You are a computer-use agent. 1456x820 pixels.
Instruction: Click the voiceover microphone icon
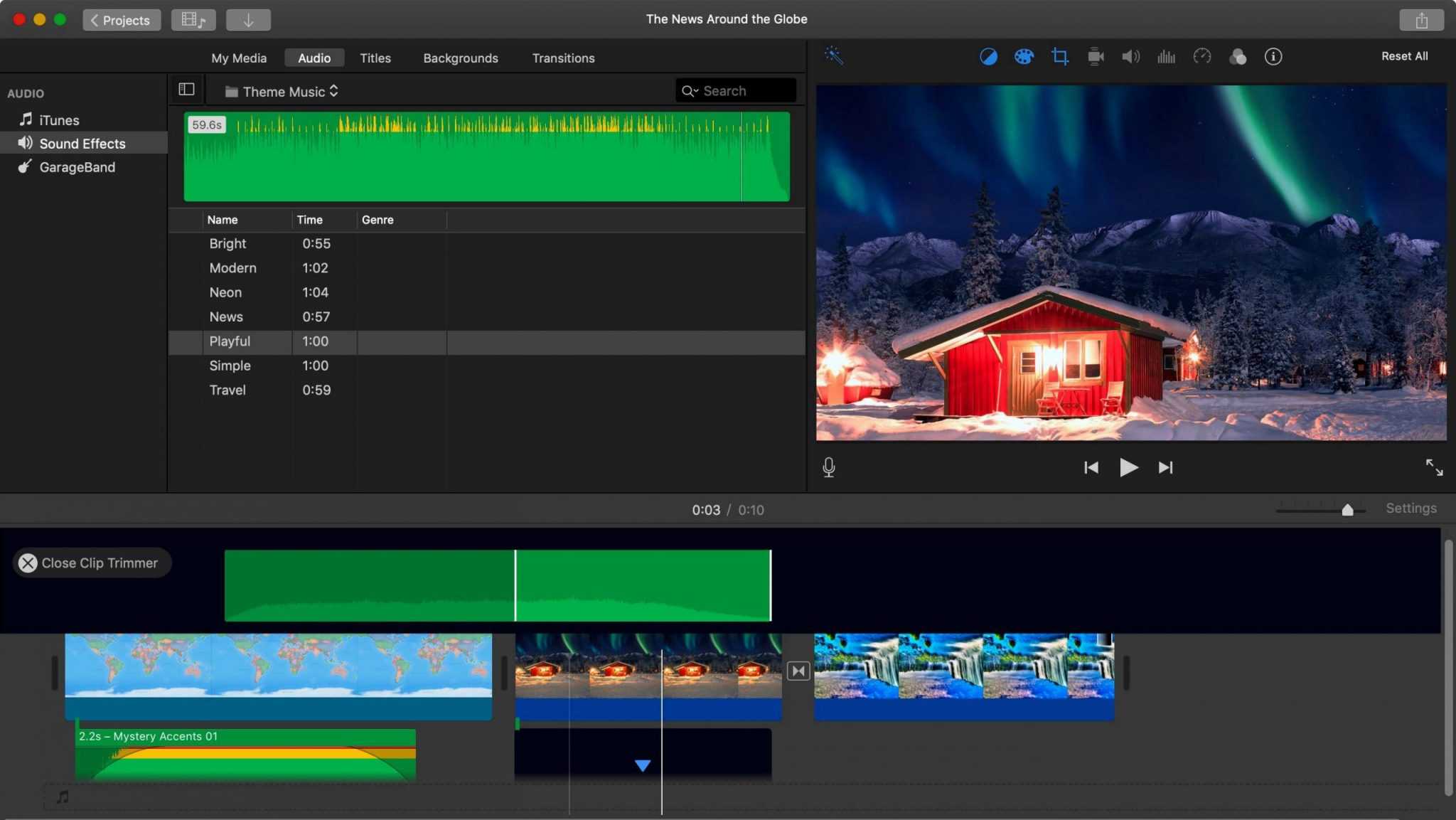[828, 467]
